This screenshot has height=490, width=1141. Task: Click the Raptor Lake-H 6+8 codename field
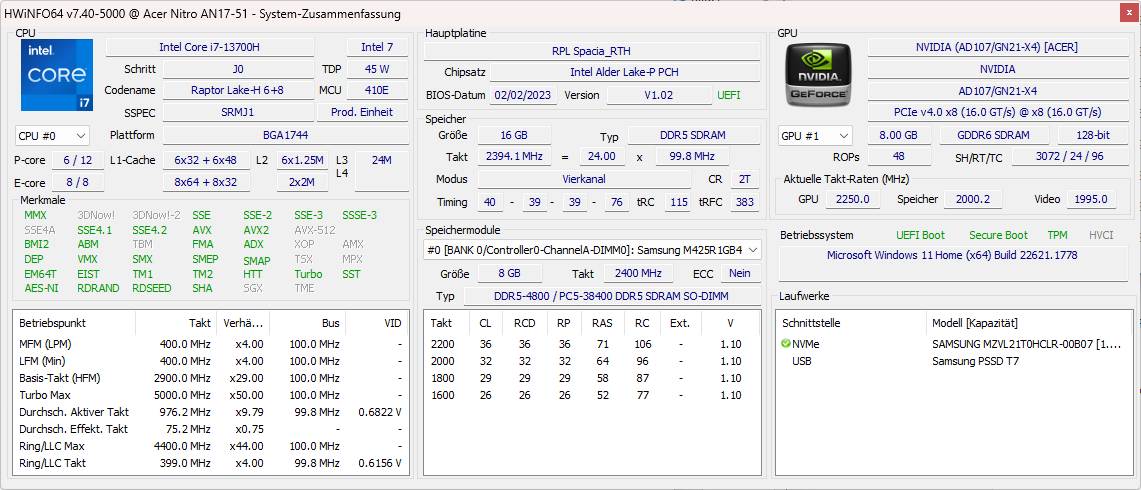(237, 90)
